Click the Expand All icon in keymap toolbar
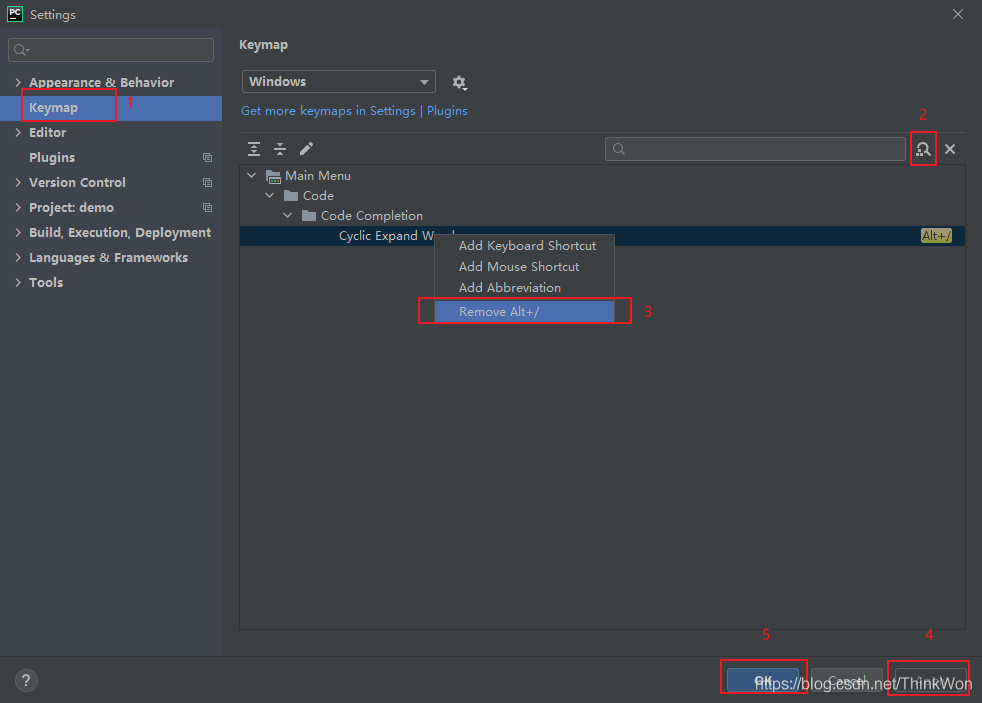Image resolution: width=982 pixels, height=703 pixels. click(254, 149)
